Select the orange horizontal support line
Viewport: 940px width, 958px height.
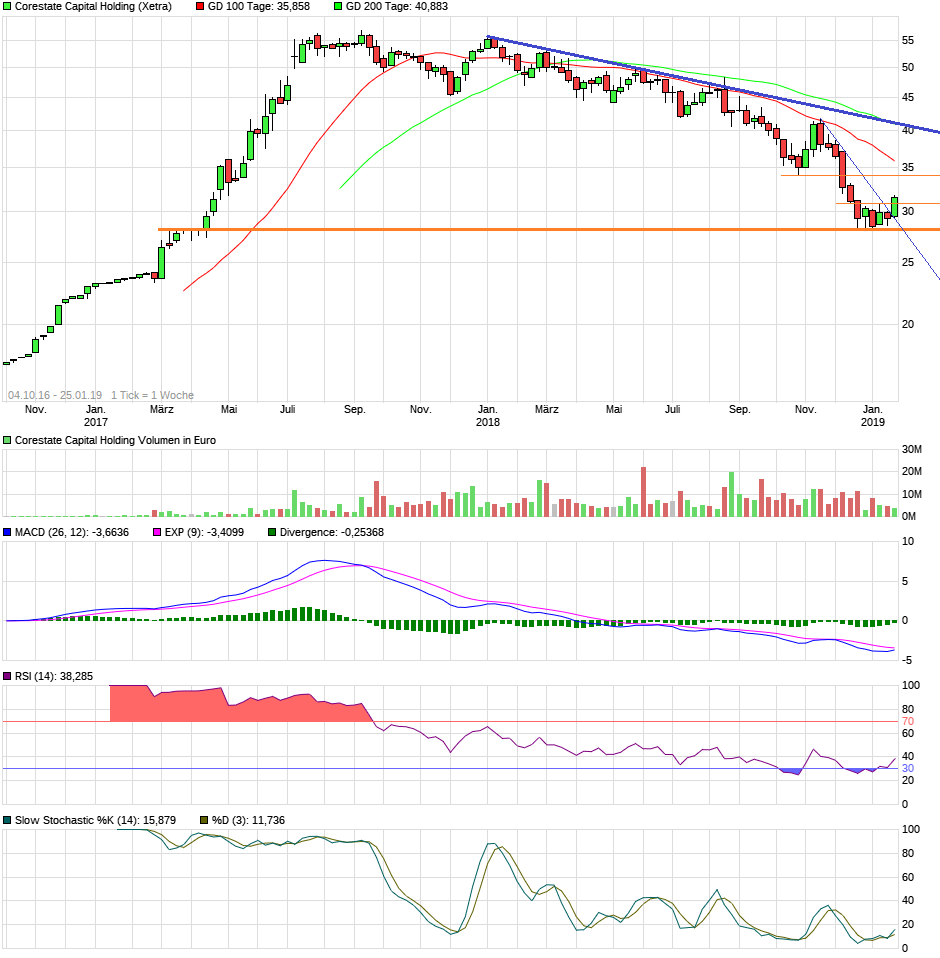pos(550,229)
